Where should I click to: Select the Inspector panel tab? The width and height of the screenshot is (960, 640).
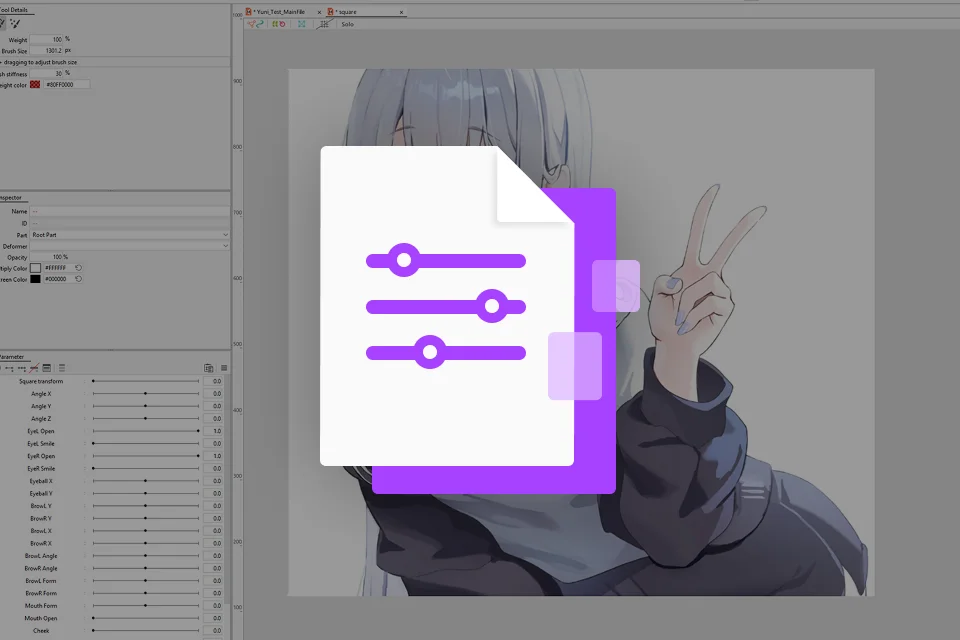(x=11, y=197)
